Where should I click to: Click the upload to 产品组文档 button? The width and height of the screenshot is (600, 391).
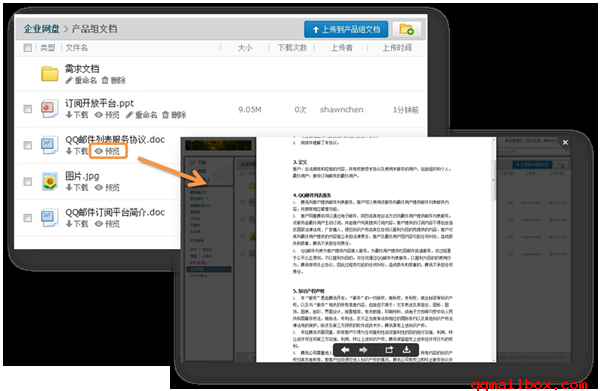click(346, 29)
